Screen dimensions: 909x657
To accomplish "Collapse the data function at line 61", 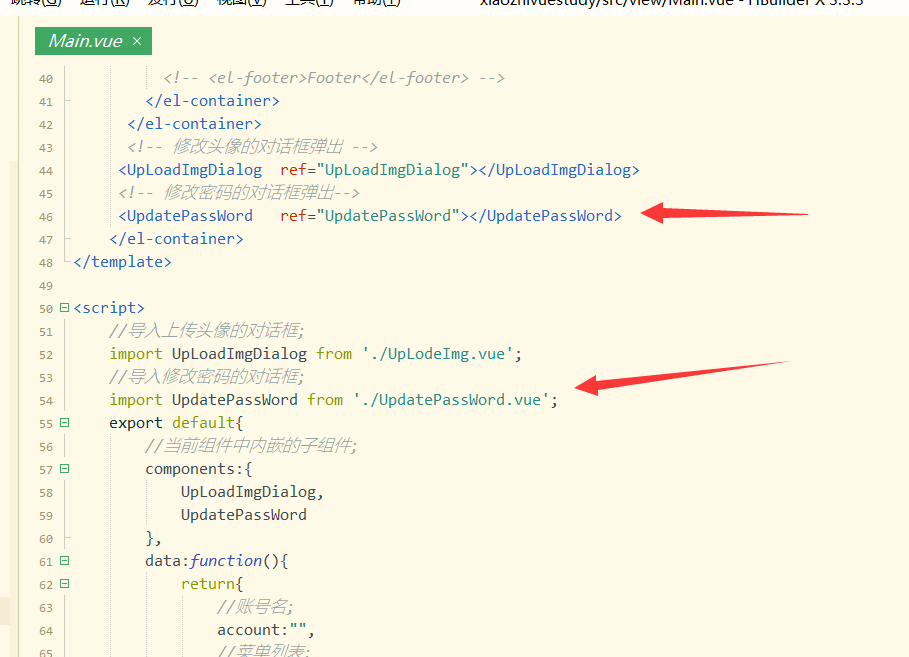I will [x=65, y=561].
